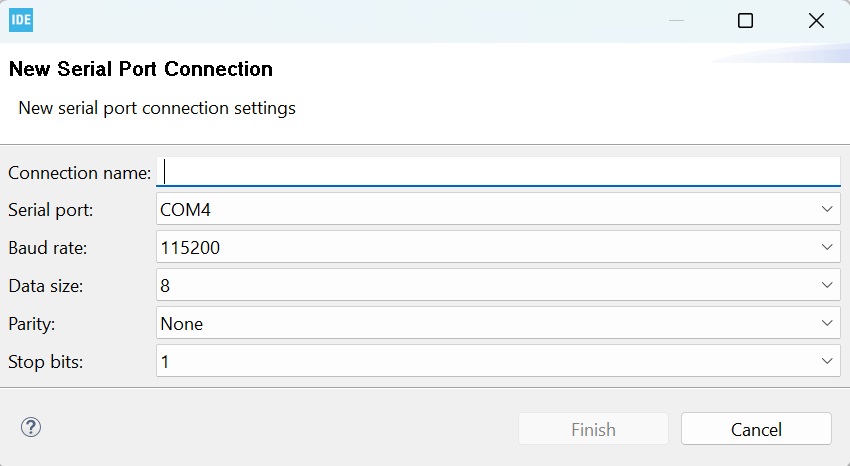Maximize the dialog window
Screen dimensions: 850x466
[745, 21]
